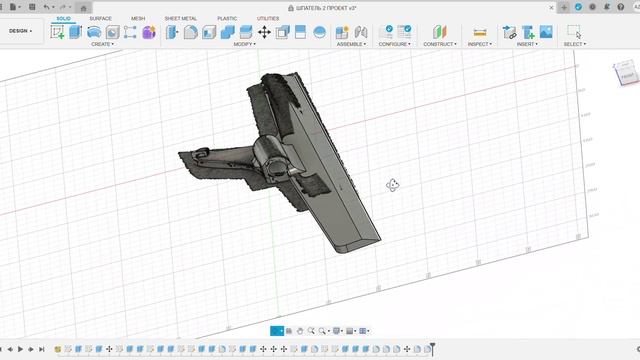640x360 pixels.
Task: Select the Hole tool in Create
Action: click(112, 32)
